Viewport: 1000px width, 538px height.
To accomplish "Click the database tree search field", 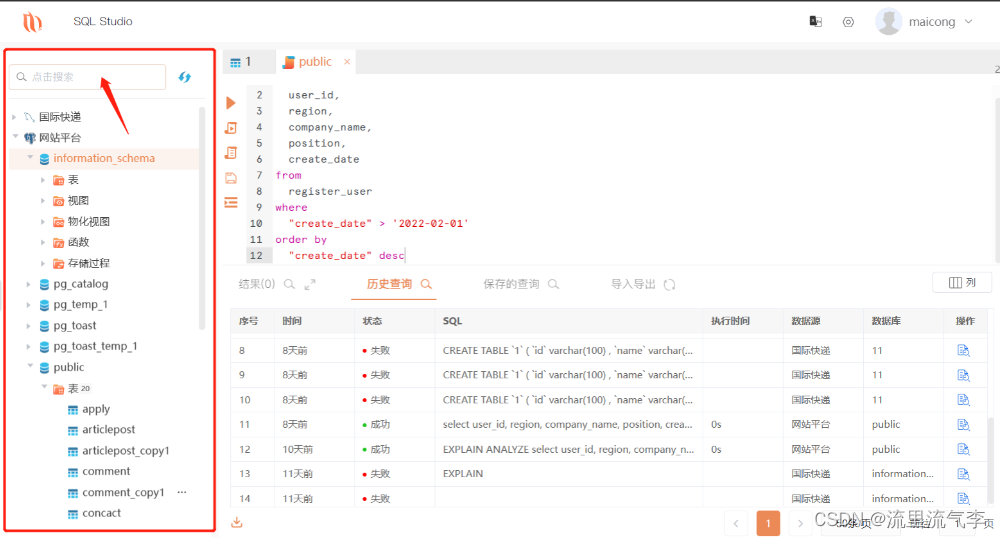I will (87, 77).
